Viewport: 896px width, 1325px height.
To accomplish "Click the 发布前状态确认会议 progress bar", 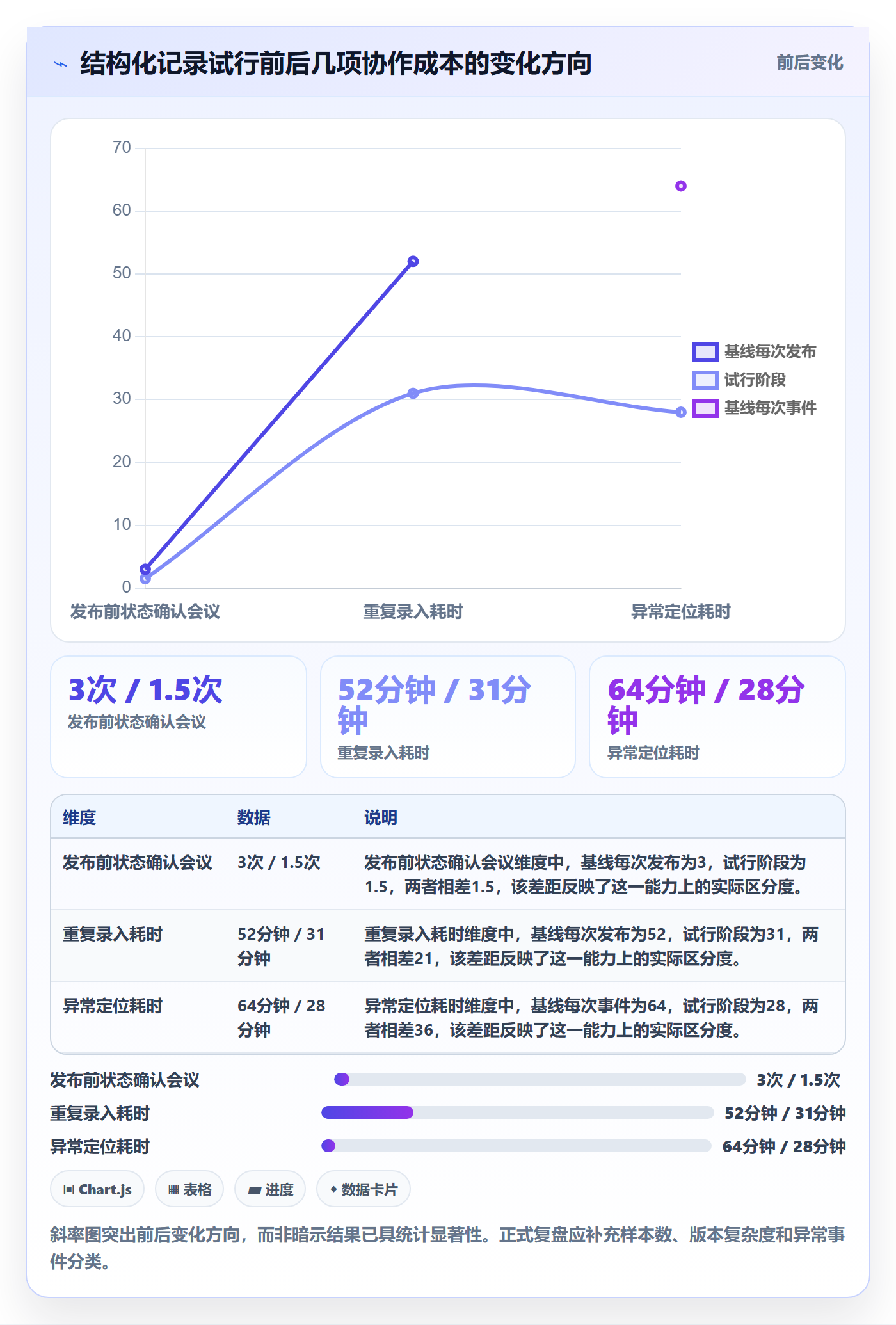I will pyautogui.click(x=540, y=1080).
